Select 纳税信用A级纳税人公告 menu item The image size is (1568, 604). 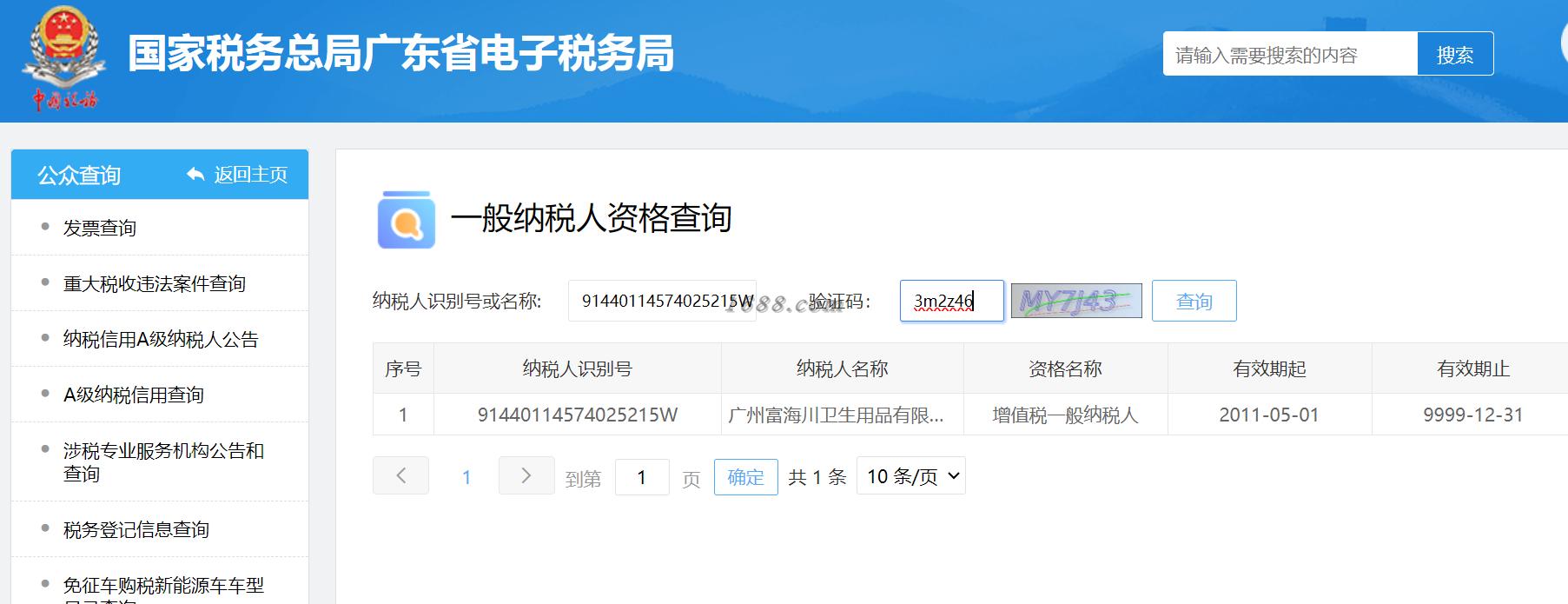[161, 339]
